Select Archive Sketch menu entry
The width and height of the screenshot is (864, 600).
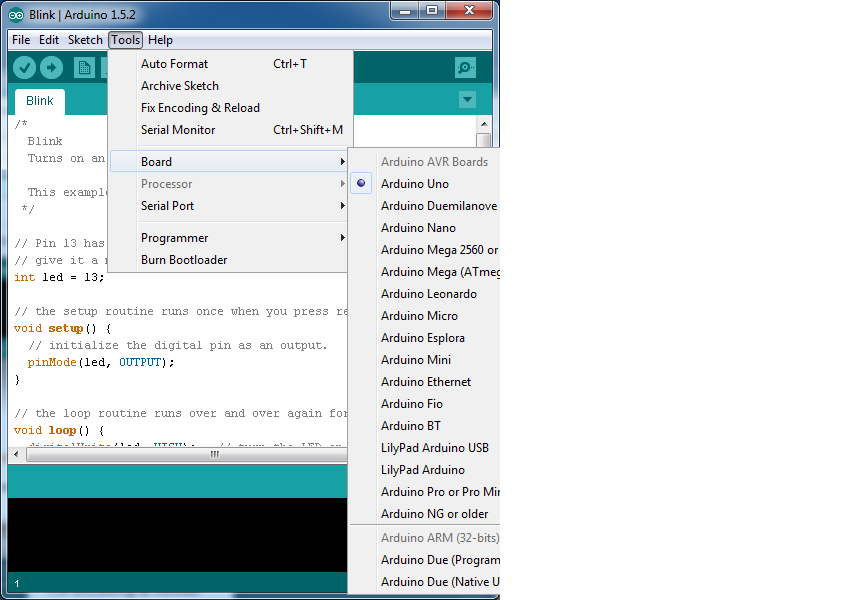coord(230,85)
